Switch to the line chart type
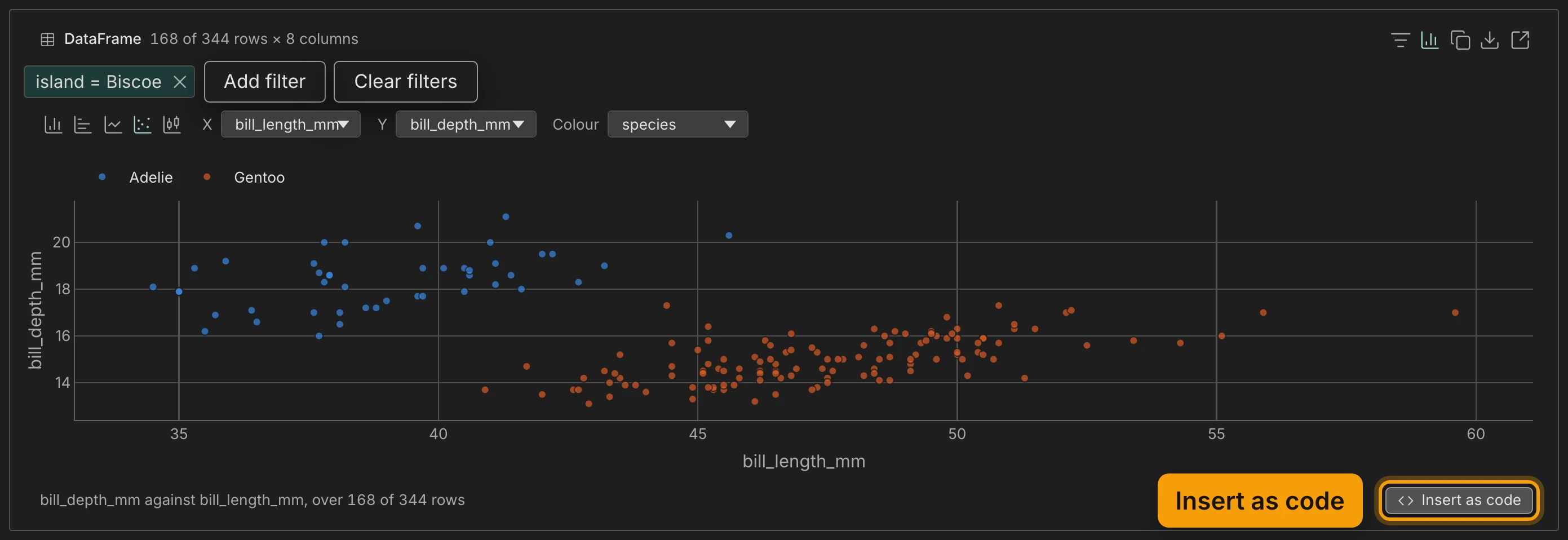This screenshot has height=540, width=1568. point(113,124)
